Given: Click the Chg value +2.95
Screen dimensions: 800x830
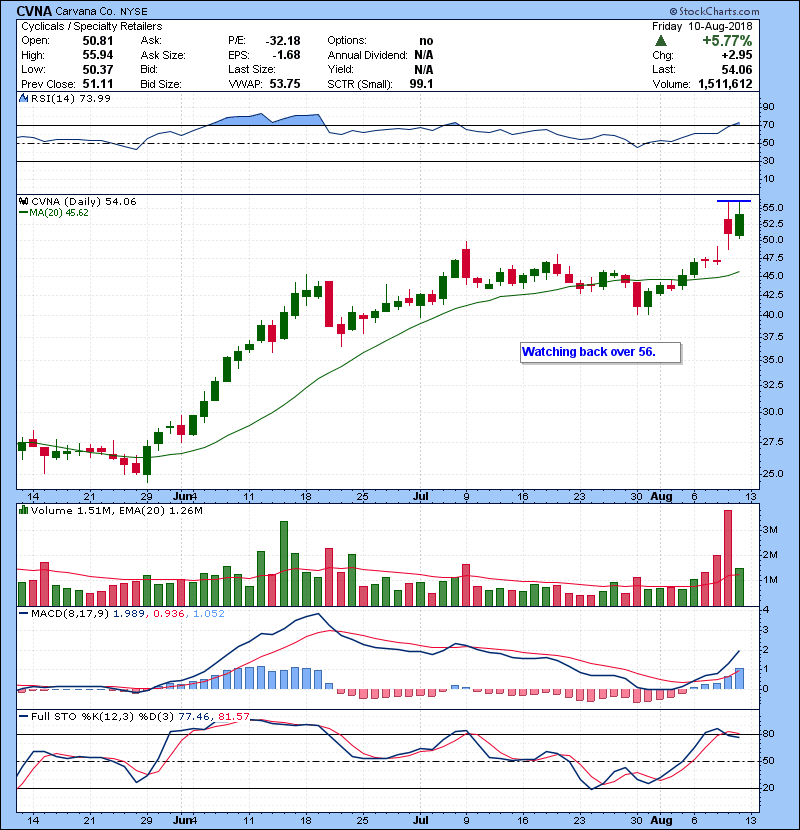Looking at the screenshot, I should (x=736, y=55).
